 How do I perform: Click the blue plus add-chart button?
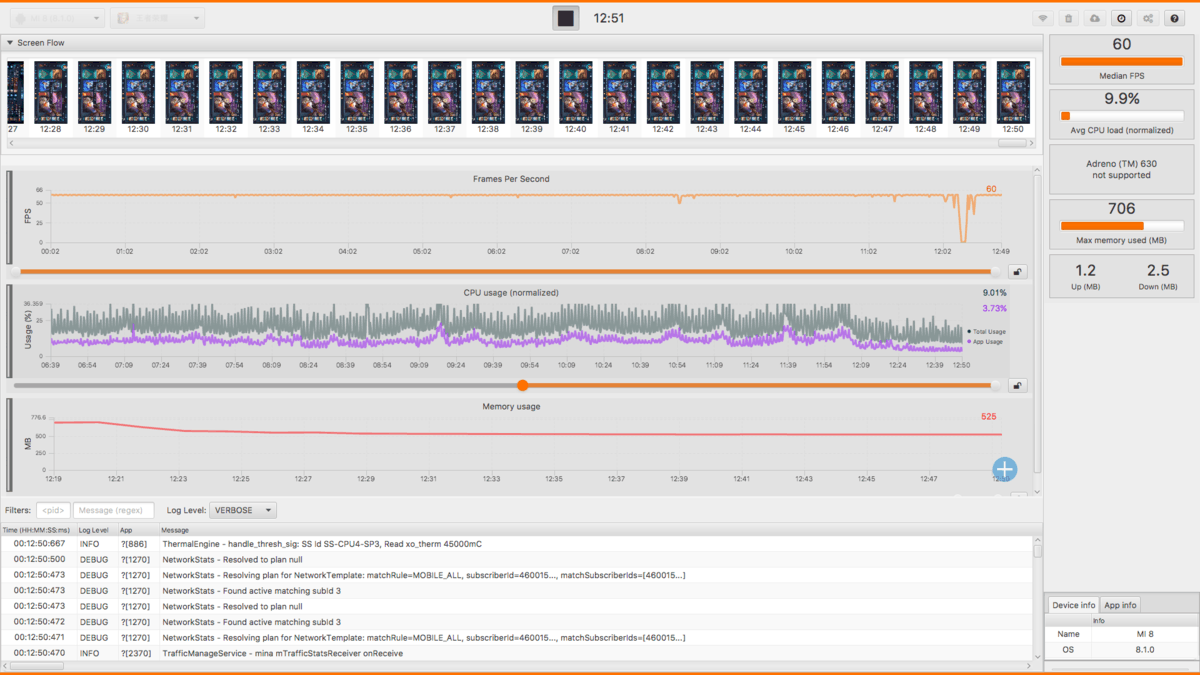(1004, 469)
